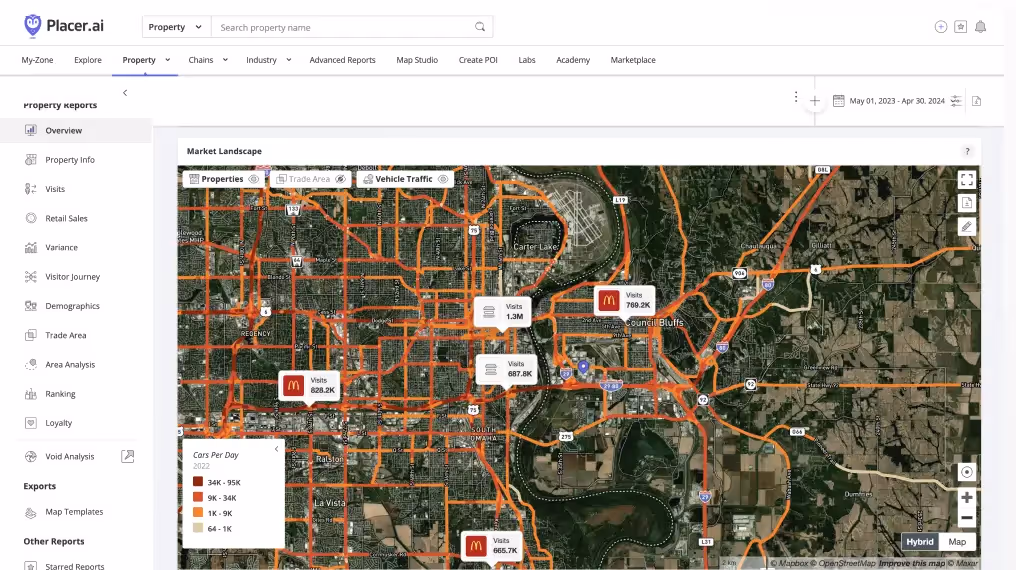Viewport: 1016px width, 570px height.
Task: Collapse the left sidebar arrow
Action: pyautogui.click(x=125, y=93)
